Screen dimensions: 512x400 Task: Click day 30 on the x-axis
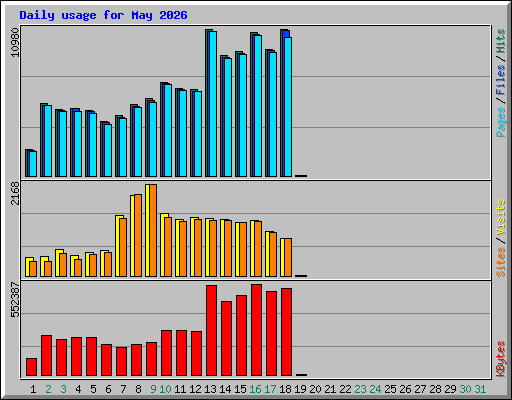point(465,389)
